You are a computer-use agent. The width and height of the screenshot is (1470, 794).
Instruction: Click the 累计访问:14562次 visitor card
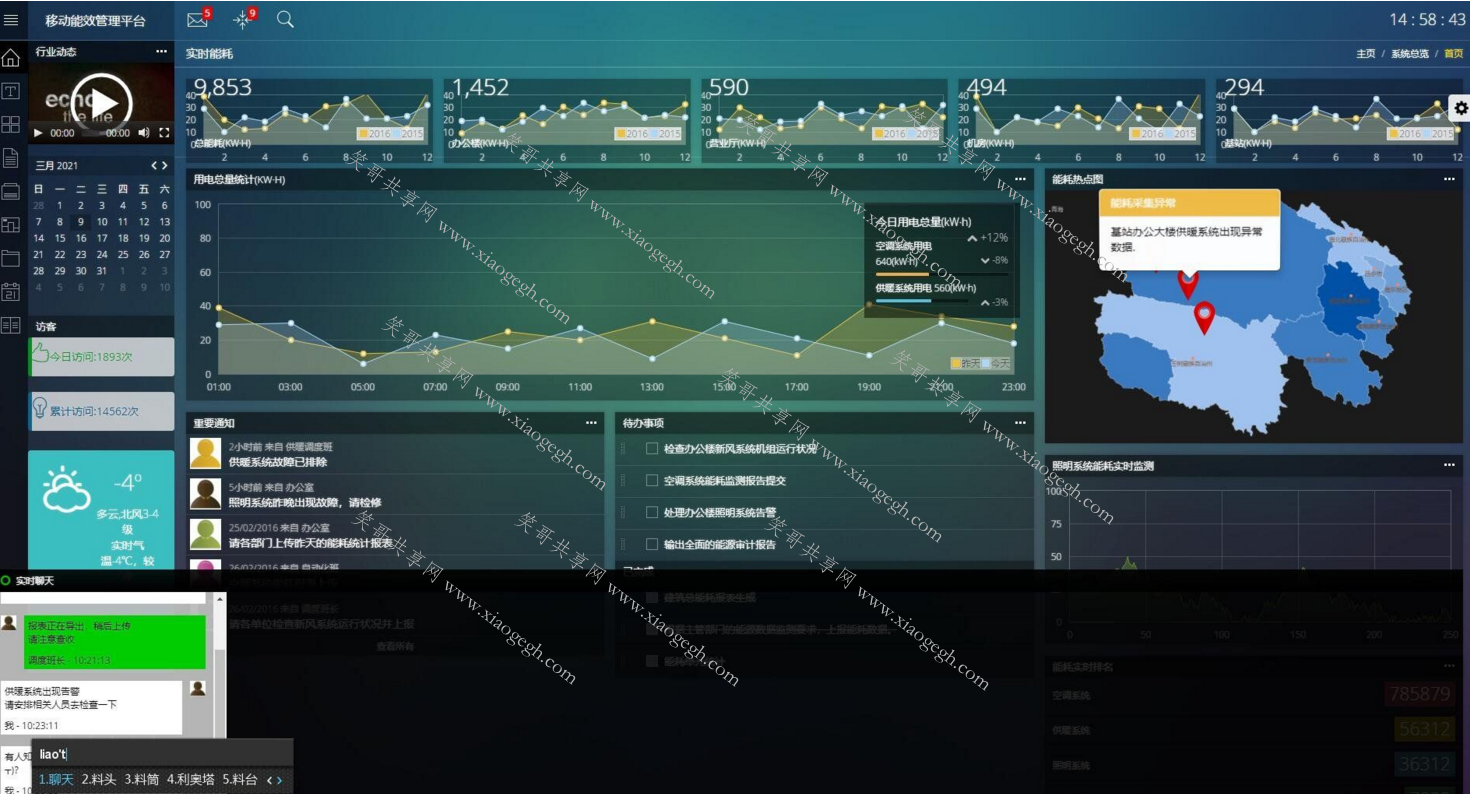pos(101,411)
